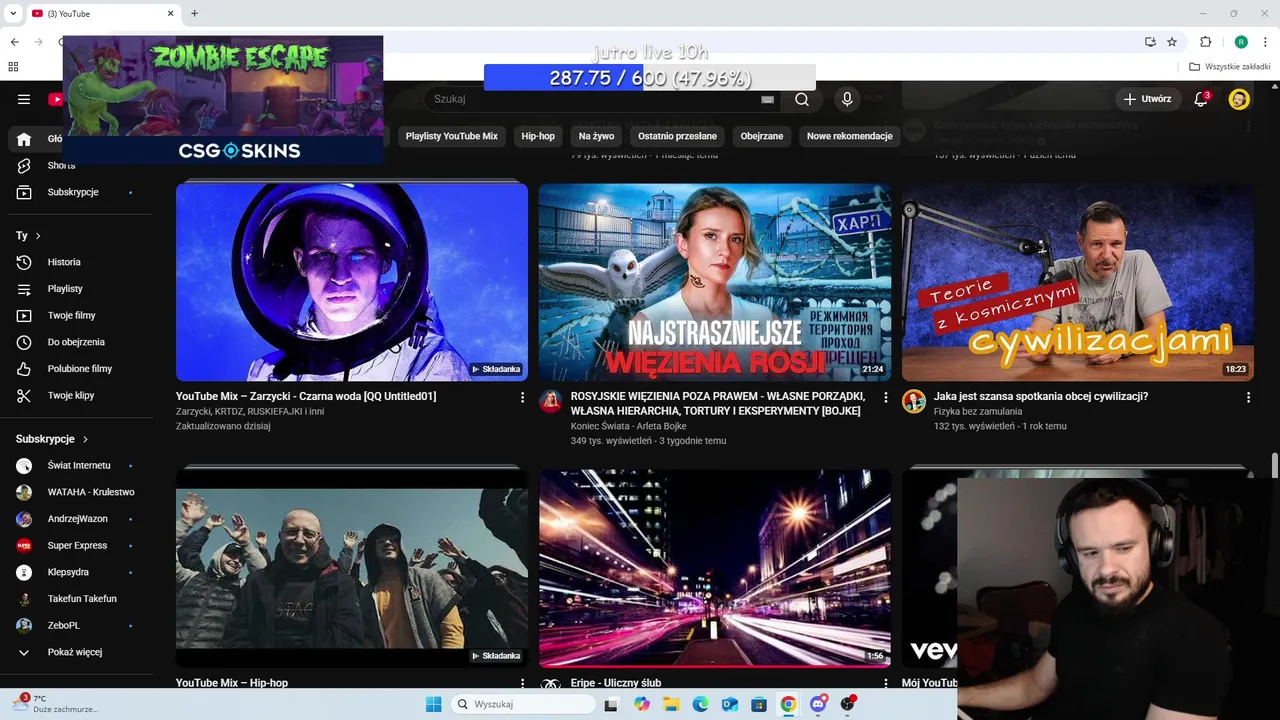The image size is (1280, 720).
Task: Open Twoje filmy in the sidebar
Action: [70, 315]
